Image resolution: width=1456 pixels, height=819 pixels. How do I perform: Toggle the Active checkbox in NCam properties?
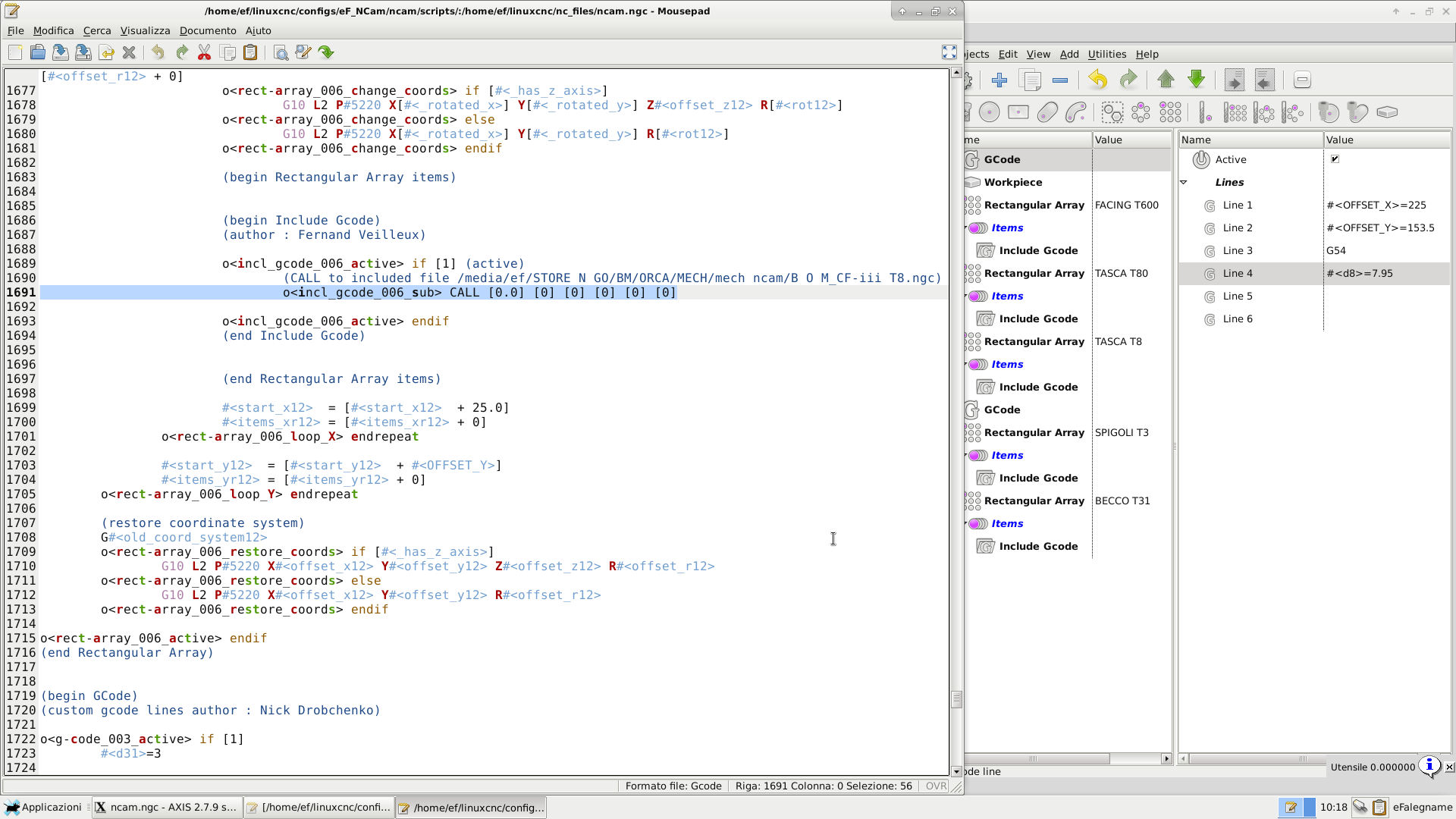(x=1335, y=158)
